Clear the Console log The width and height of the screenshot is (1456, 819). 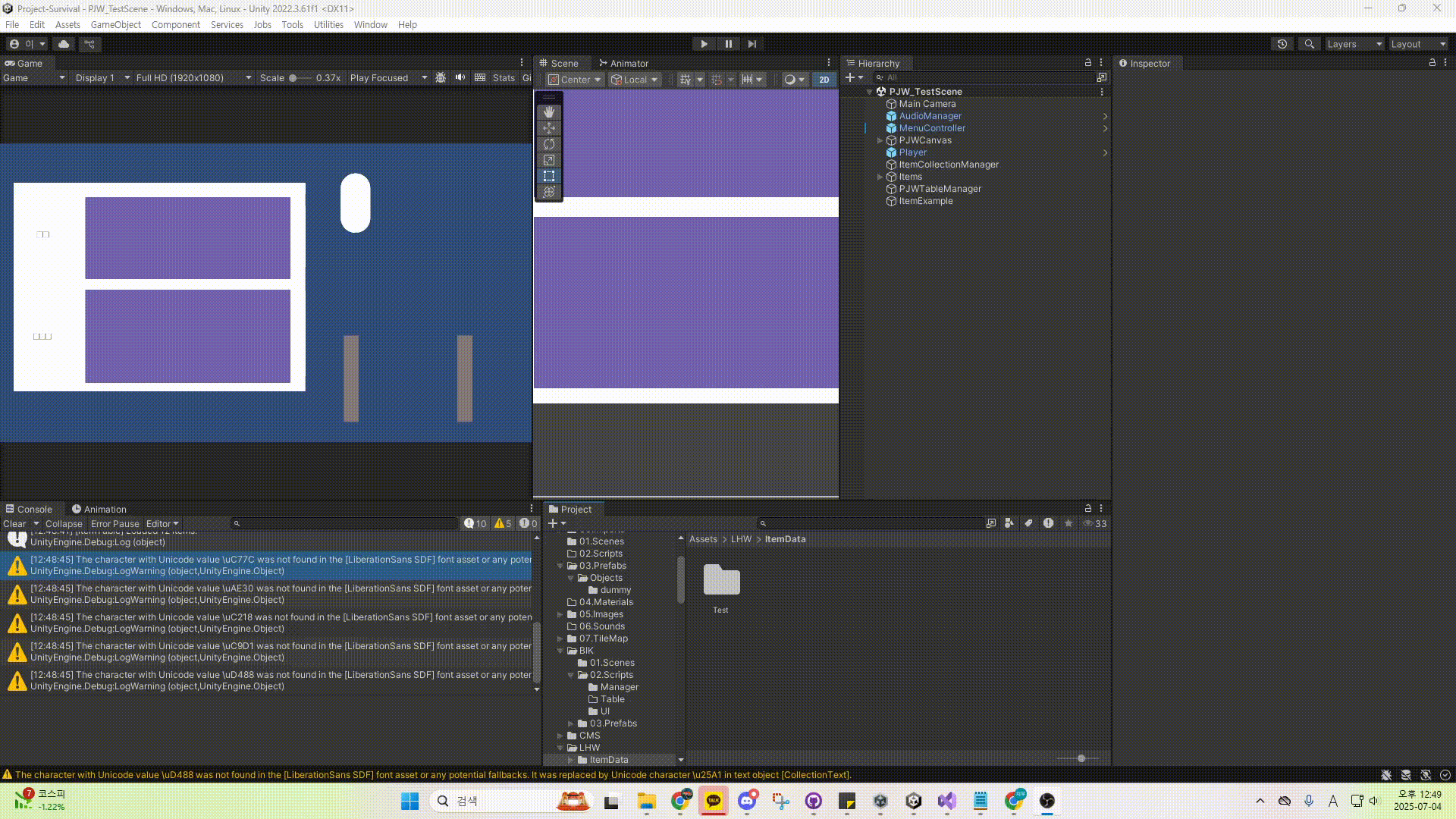pyautogui.click(x=14, y=523)
